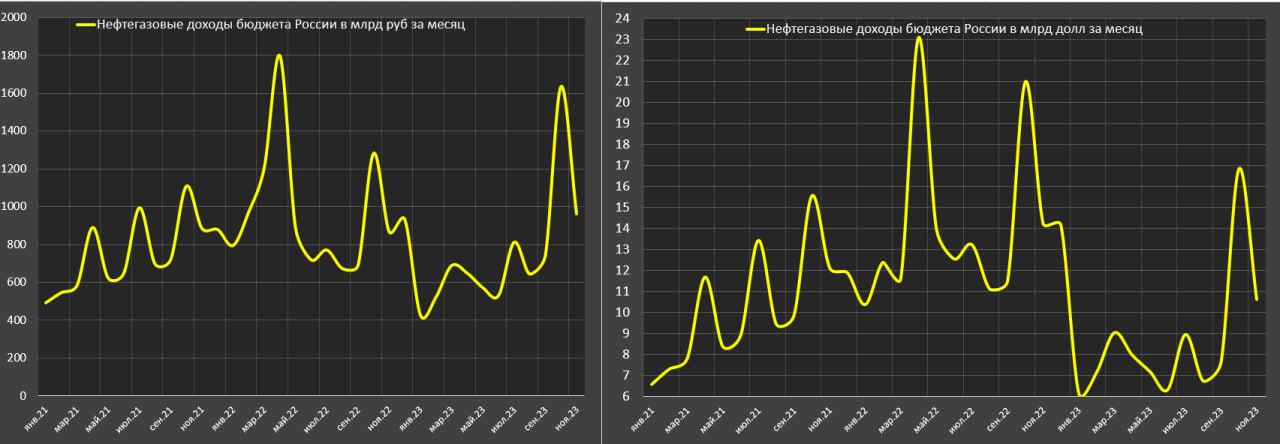Click the 1000 label on the left chart's vertical axis
Screen dimensions: 1280x444
point(16,207)
